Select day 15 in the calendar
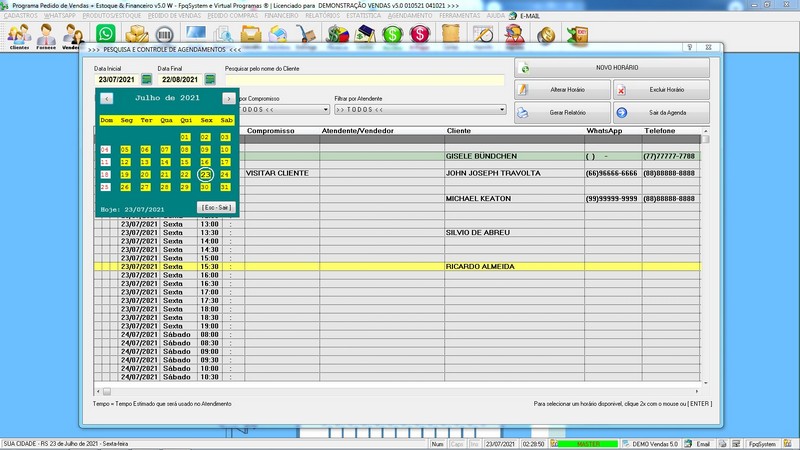This screenshot has width=800, height=450. (x=185, y=162)
